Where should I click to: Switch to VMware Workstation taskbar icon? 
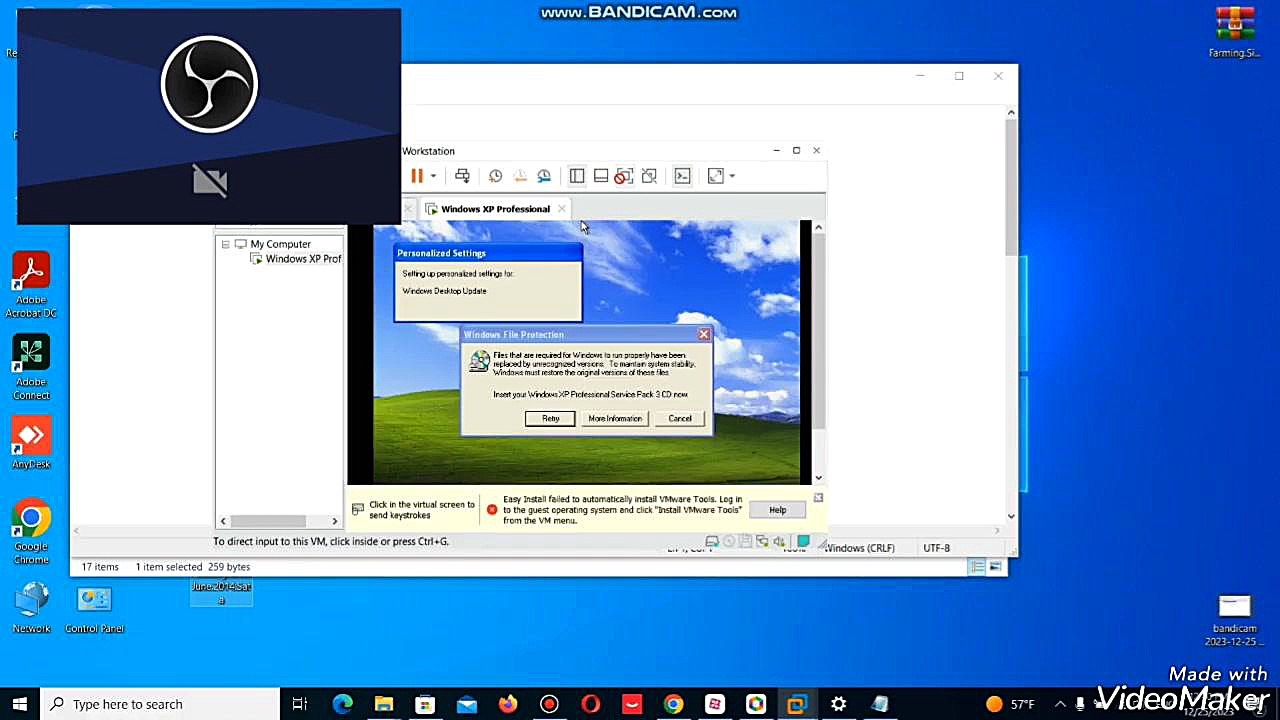coord(797,704)
